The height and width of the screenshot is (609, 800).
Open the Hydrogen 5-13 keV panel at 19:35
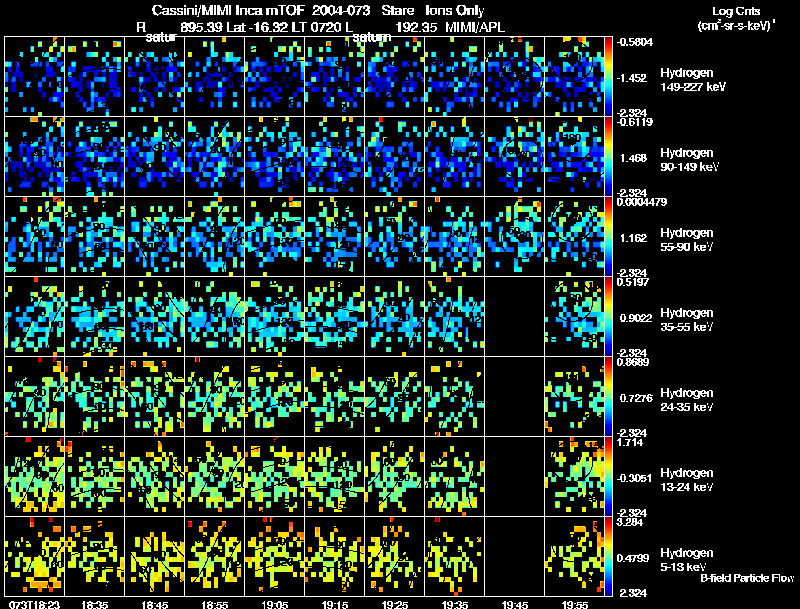pyautogui.click(x=454, y=556)
